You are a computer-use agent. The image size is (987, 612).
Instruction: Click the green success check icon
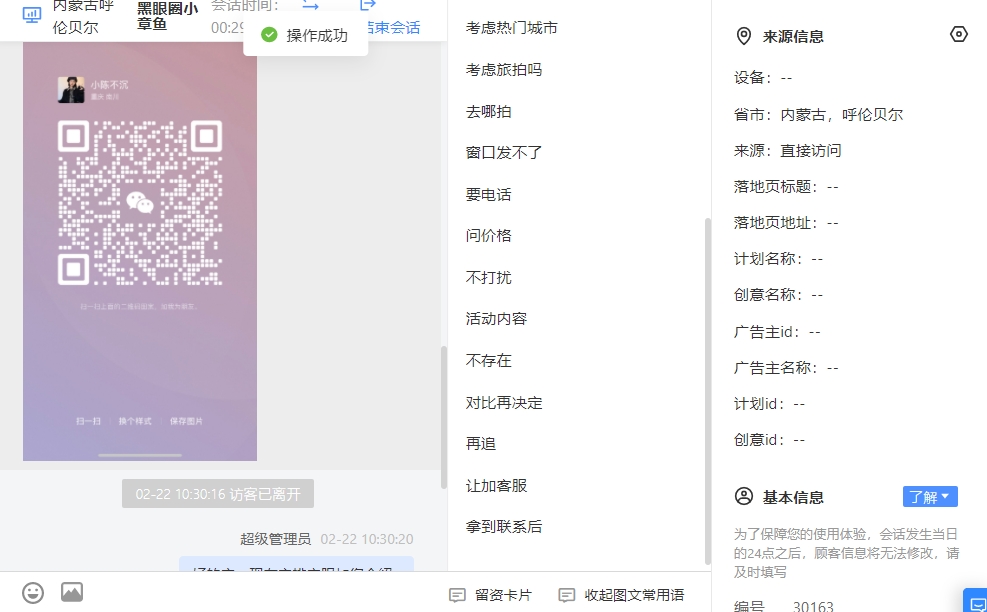click(269, 35)
